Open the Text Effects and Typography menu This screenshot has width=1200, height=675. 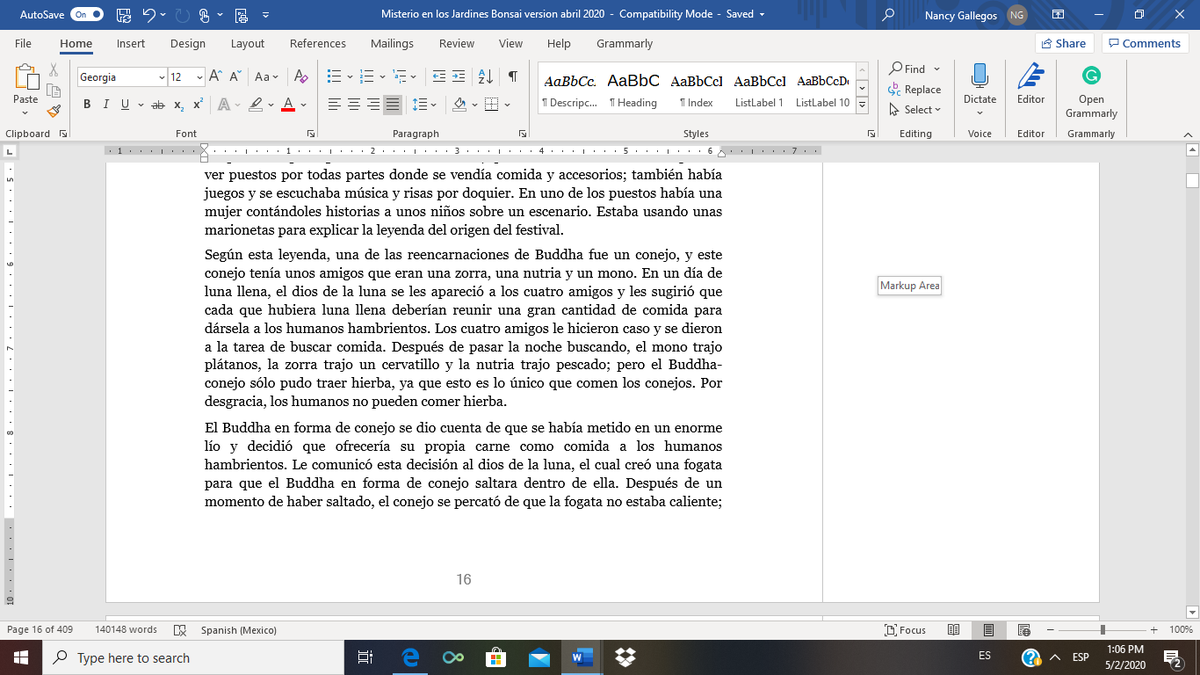(224, 104)
